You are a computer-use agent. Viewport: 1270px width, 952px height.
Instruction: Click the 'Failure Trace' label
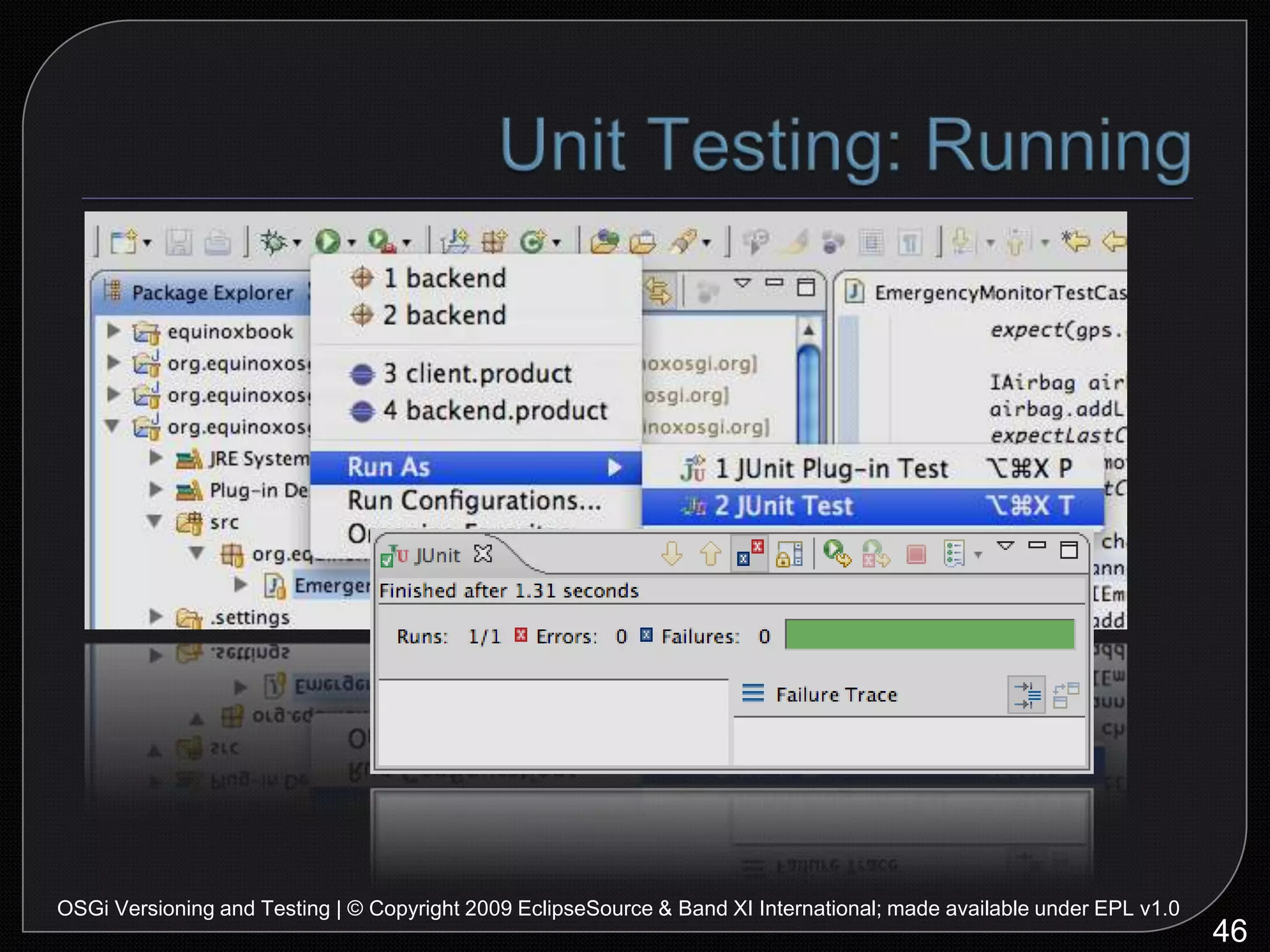pyautogui.click(x=836, y=694)
